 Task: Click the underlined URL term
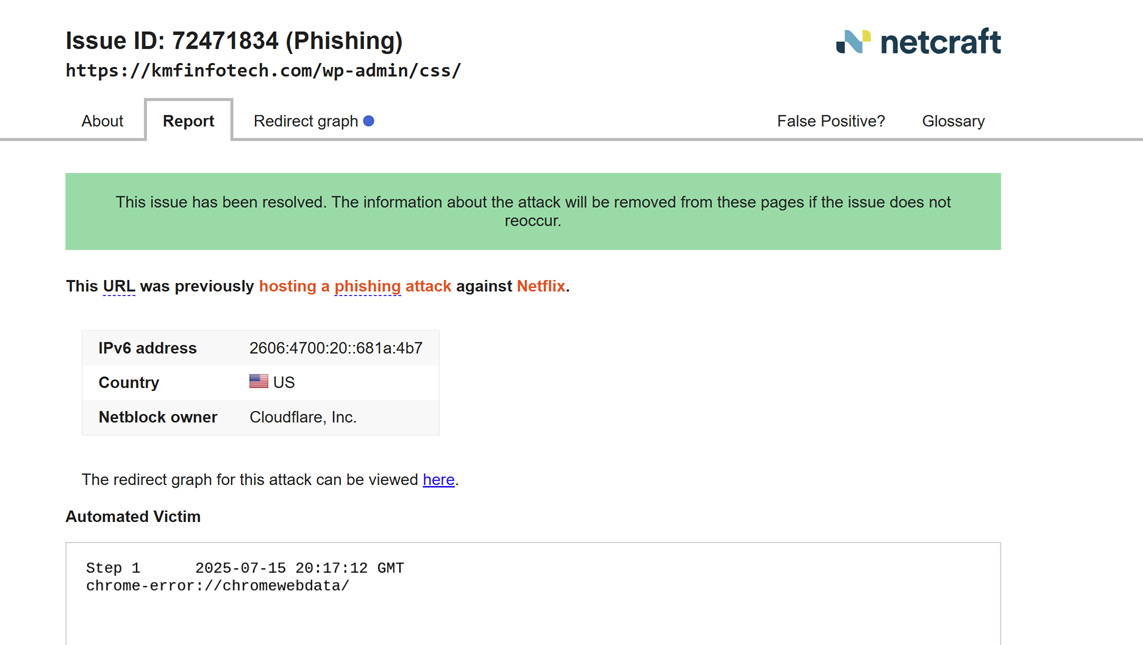point(119,286)
